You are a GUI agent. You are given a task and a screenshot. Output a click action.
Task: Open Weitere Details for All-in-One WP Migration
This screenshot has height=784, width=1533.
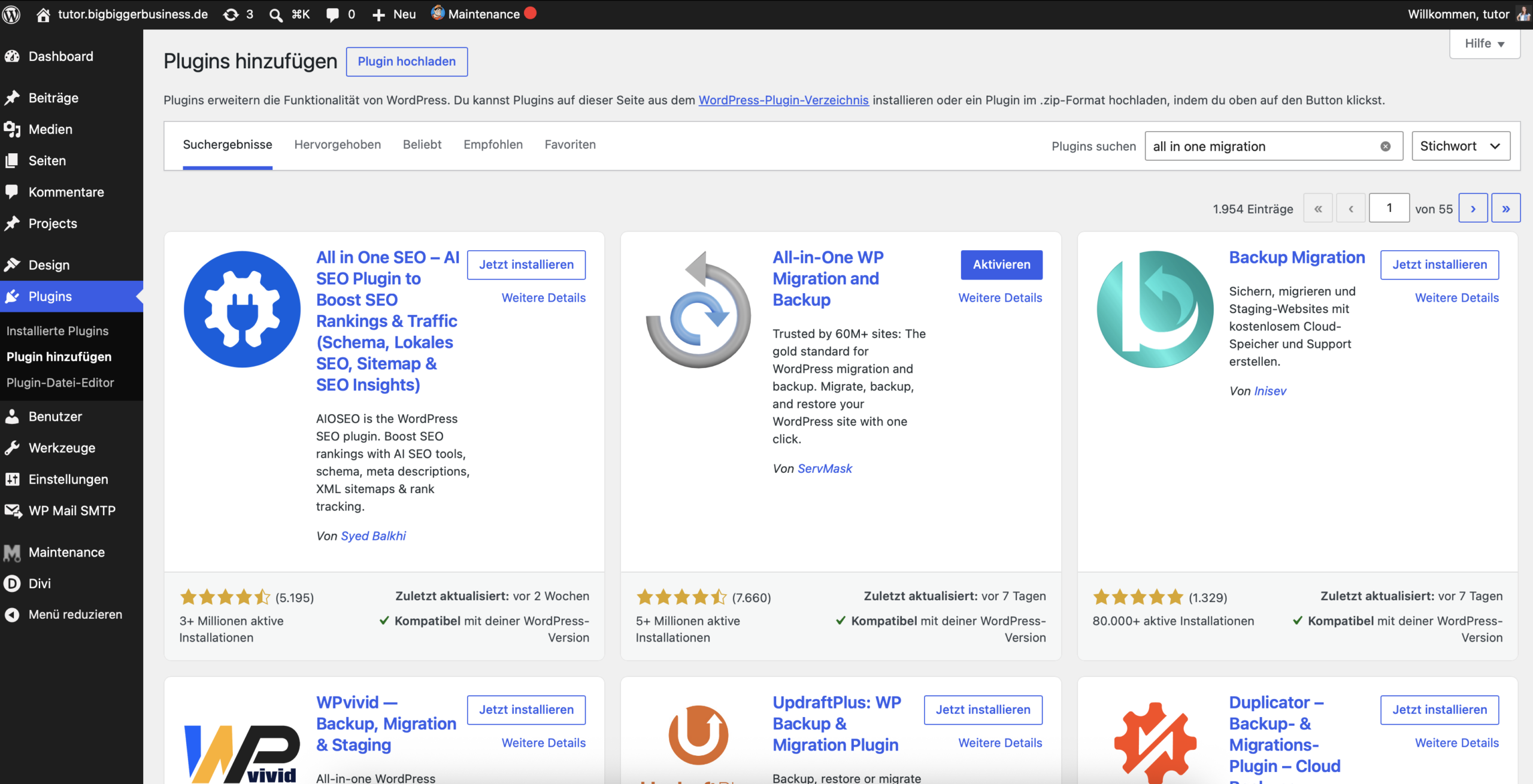1000,297
